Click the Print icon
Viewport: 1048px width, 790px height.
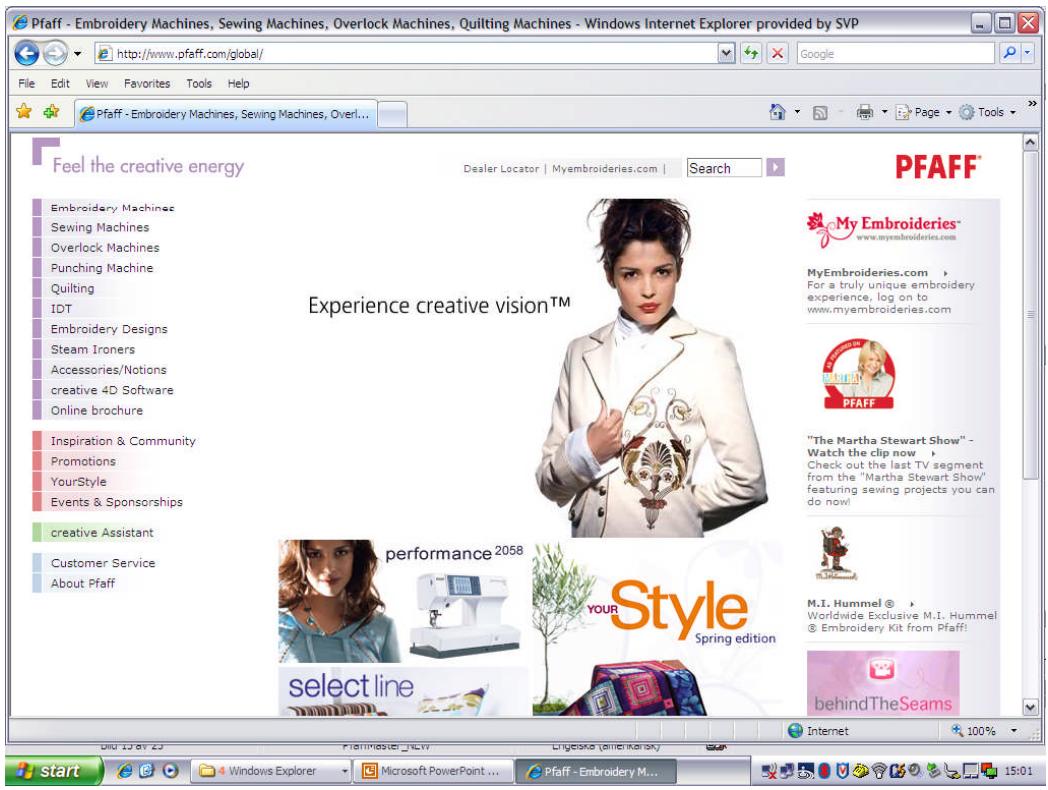[x=865, y=112]
